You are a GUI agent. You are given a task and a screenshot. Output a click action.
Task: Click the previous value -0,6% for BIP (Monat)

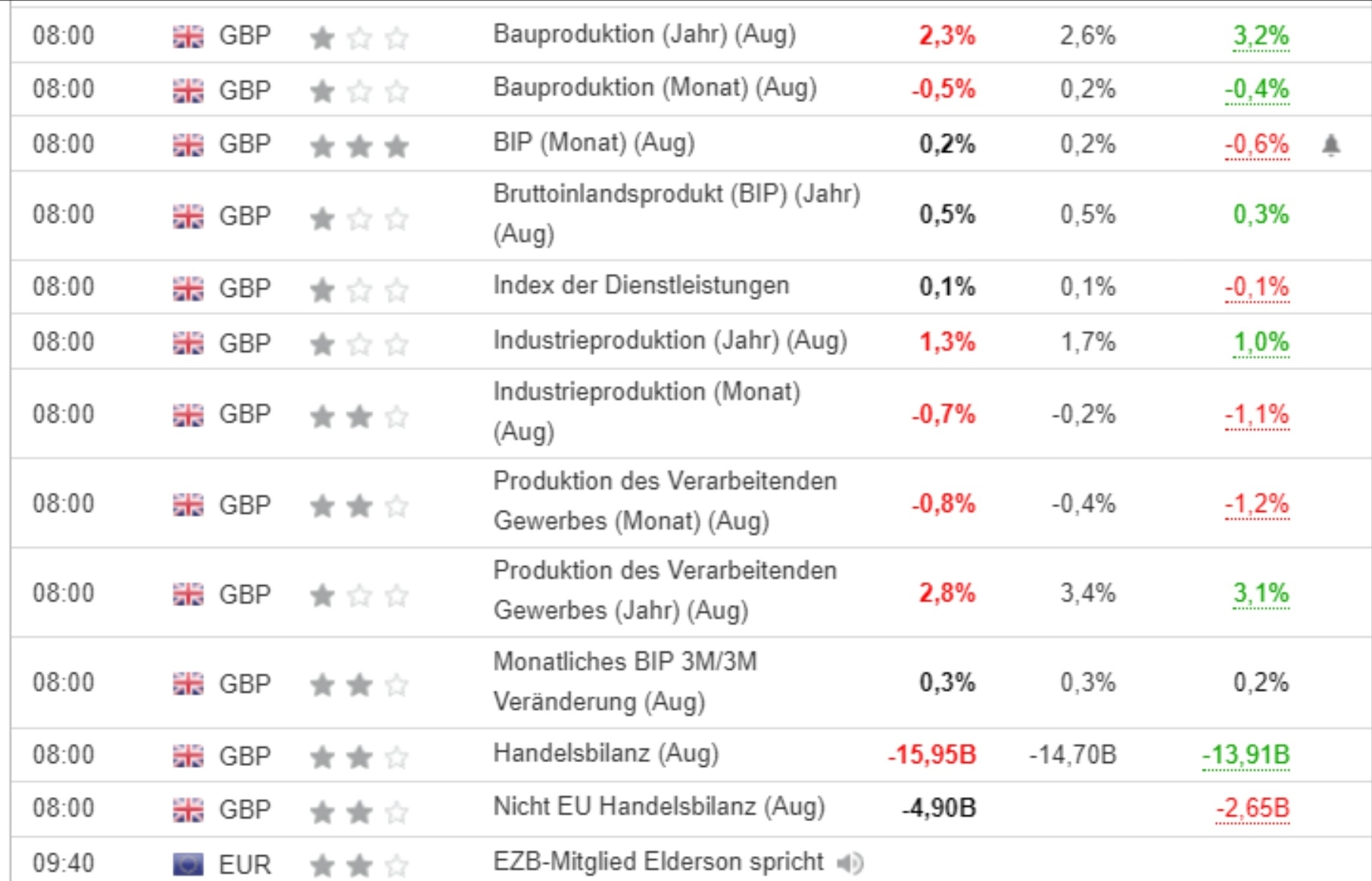(x=1257, y=144)
